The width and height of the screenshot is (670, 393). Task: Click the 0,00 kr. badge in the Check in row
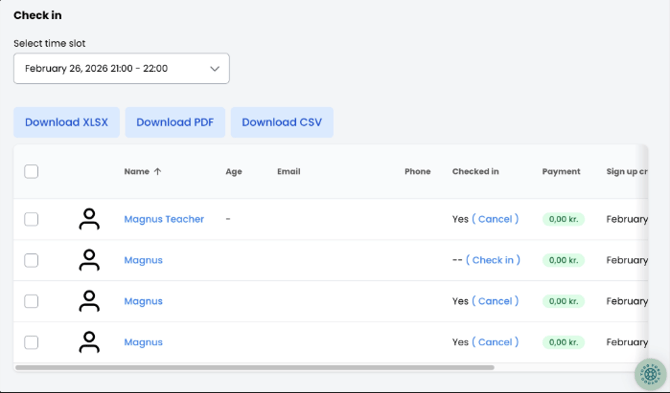564,260
